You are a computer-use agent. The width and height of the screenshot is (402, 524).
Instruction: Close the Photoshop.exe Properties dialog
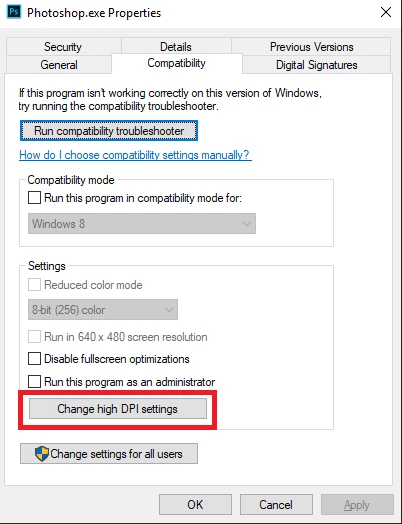click(x=386, y=12)
